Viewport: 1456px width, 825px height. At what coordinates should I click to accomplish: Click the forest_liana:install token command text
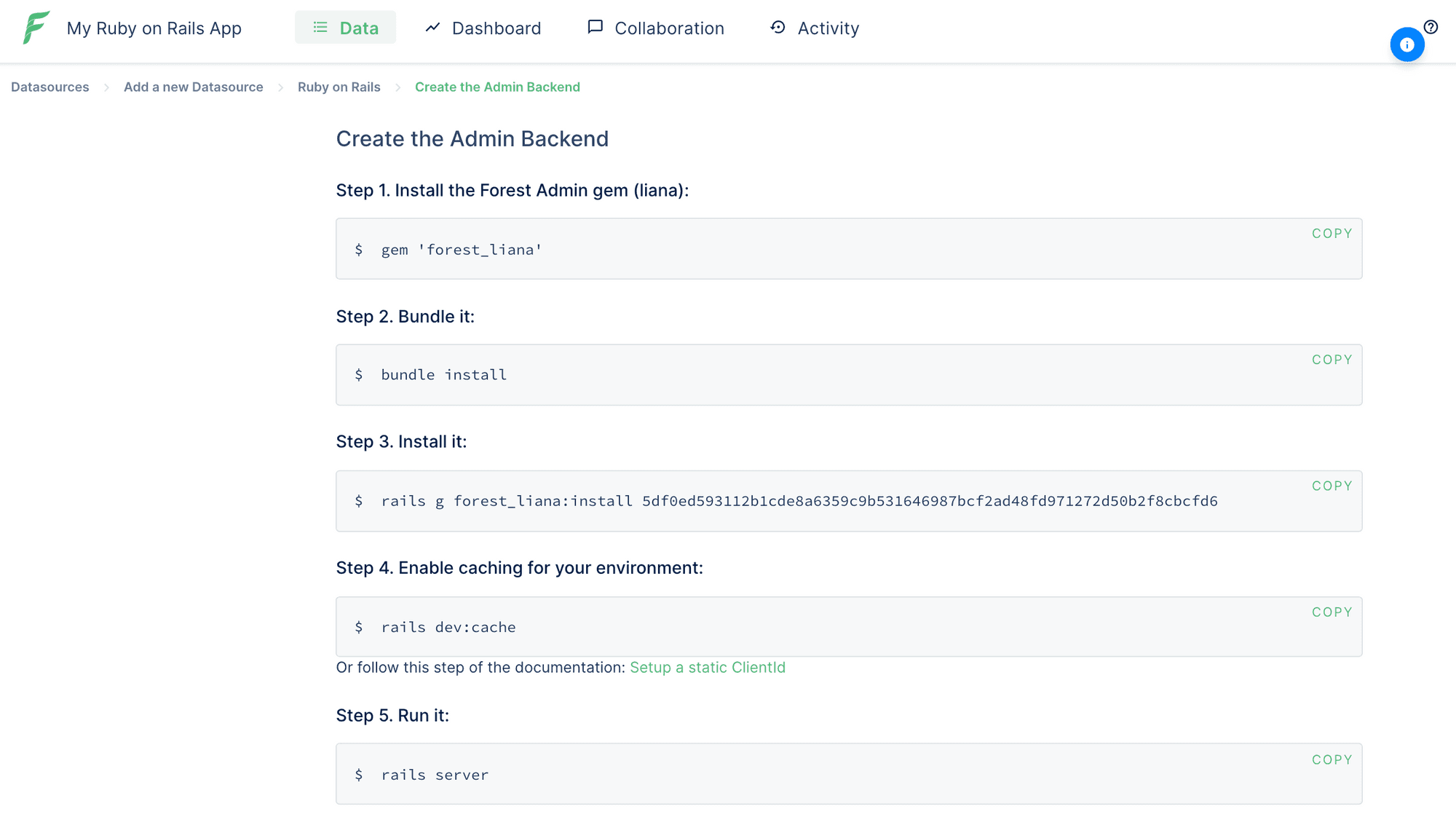click(799, 501)
